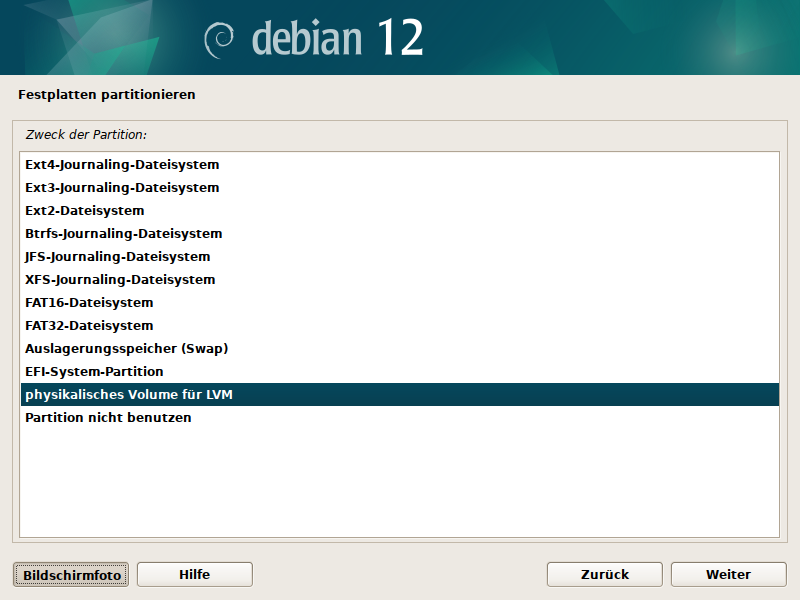Click the Debian swirl logo
This screenshot has height=600, width=800.
[x=219, y=39]
